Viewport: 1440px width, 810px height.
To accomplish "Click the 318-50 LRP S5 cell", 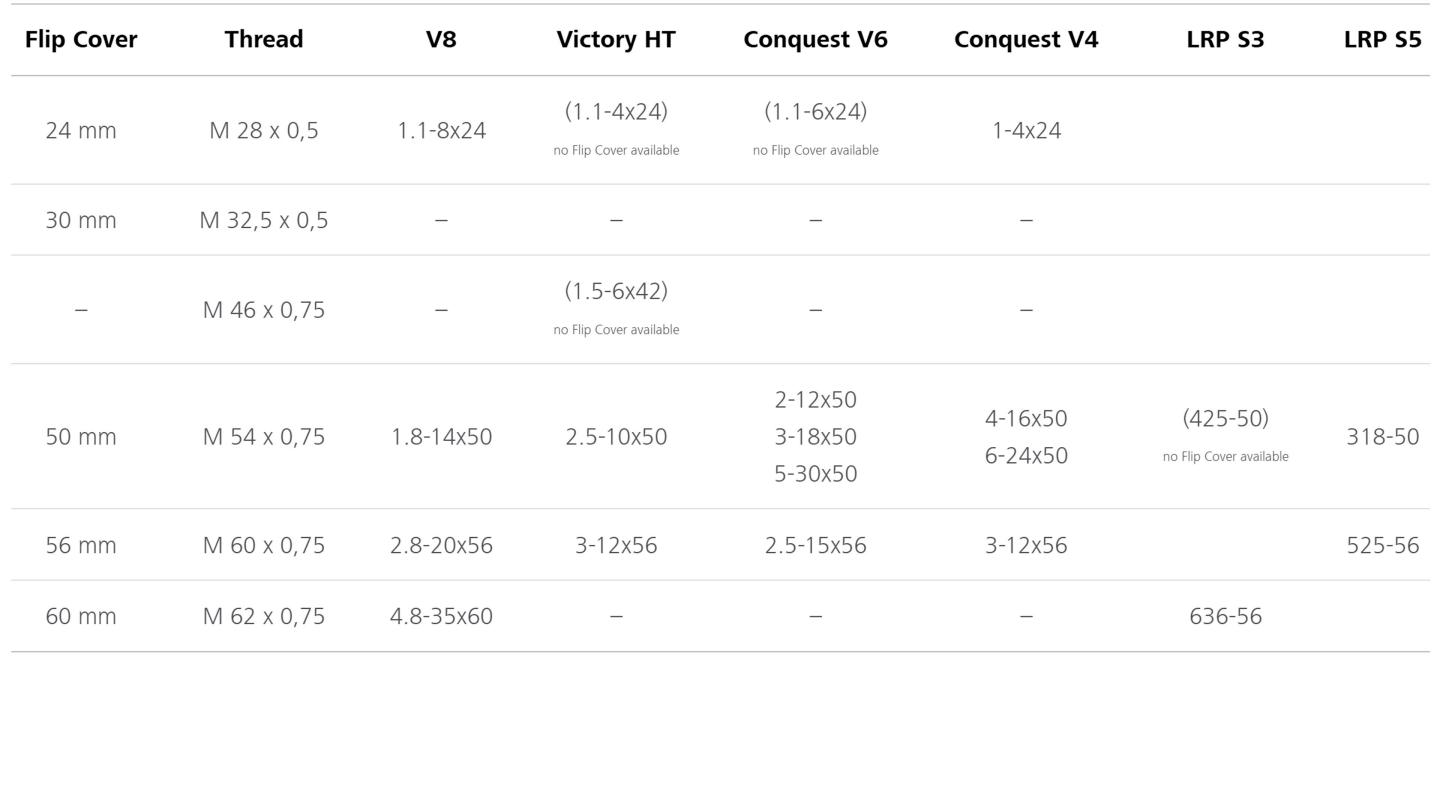I will pyautogui.click(x=1382, y=437).
